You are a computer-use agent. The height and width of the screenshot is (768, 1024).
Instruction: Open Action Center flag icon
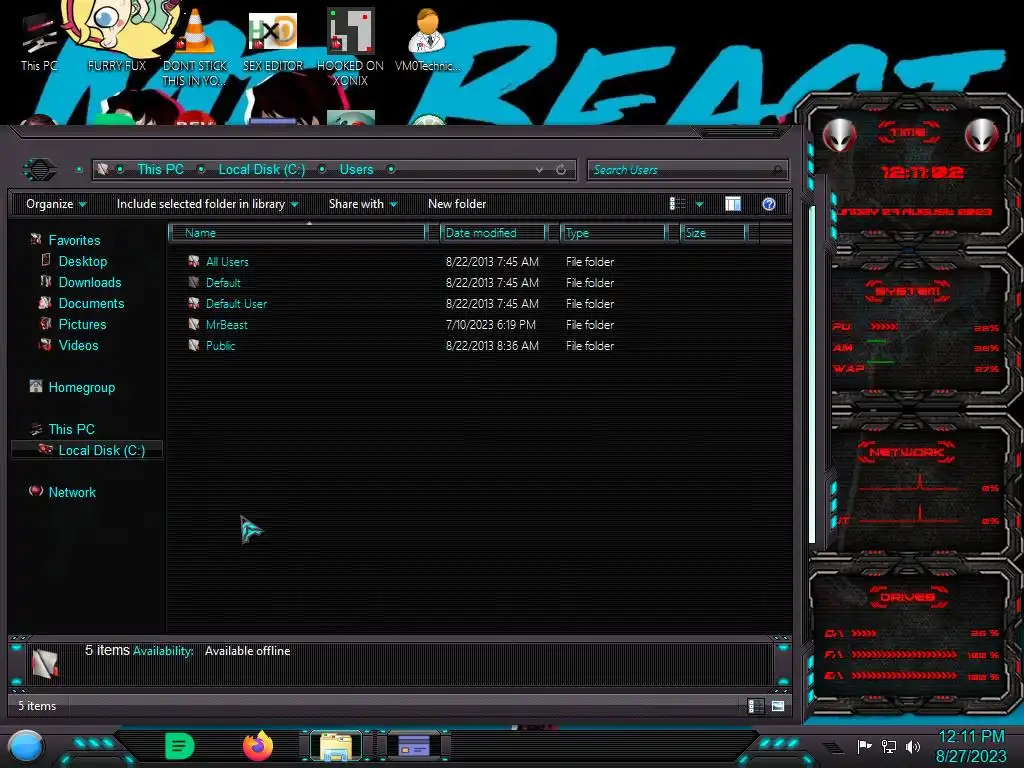(x=864, y=746)
